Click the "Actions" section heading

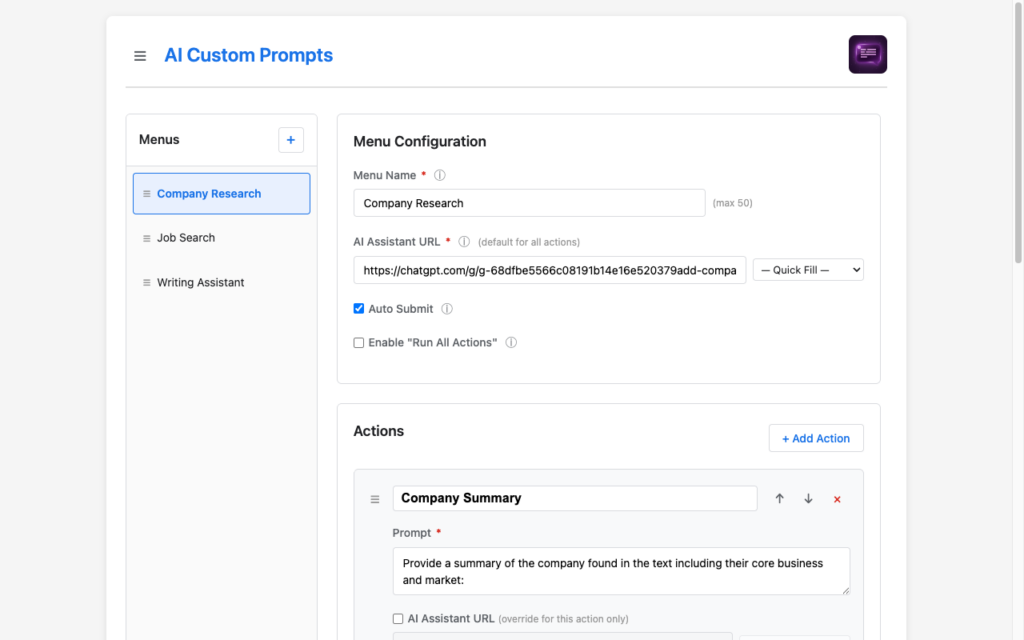coord(378,431)
